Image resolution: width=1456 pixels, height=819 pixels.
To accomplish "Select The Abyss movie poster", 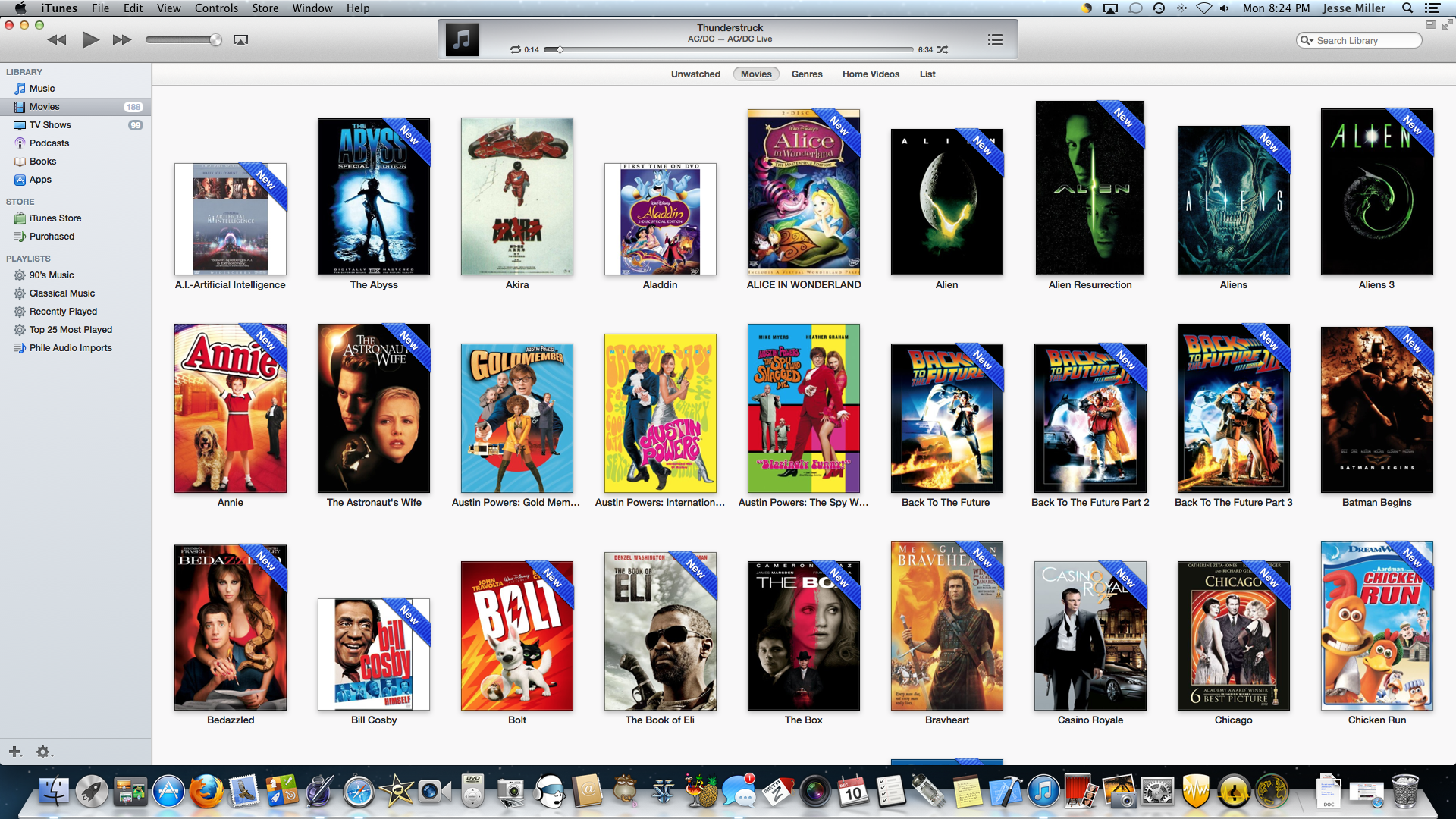I will coord(374,196).
